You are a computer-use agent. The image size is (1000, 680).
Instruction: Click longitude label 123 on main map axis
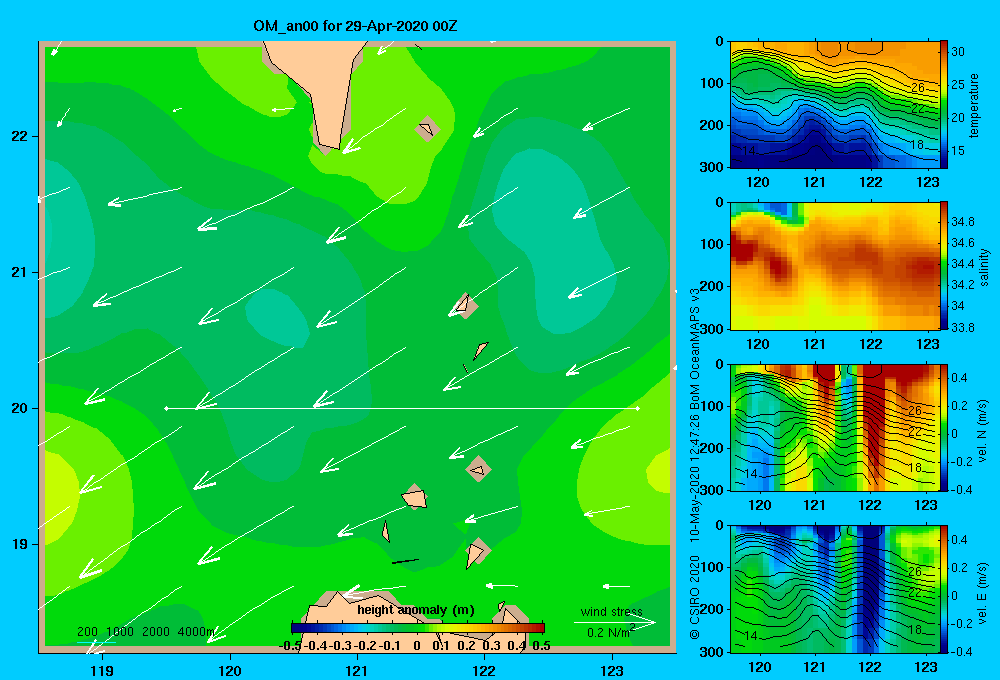click(x=612, y=670)
